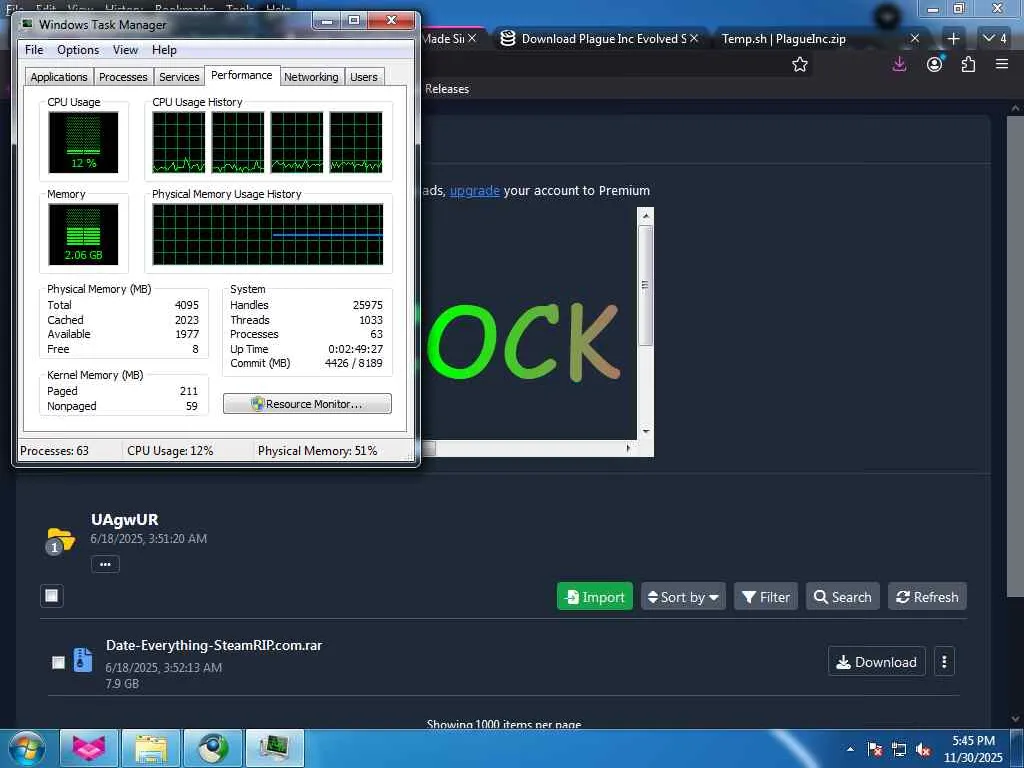Open the Date-Everything-SteamRIP.com.rar file name
This screenshot has height=768, width=1024.
point(214,645)
